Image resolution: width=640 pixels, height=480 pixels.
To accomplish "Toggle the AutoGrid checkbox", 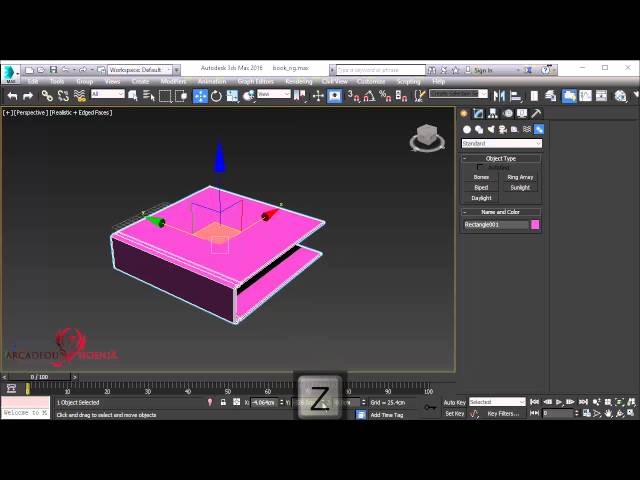I will tap(481, 167).
